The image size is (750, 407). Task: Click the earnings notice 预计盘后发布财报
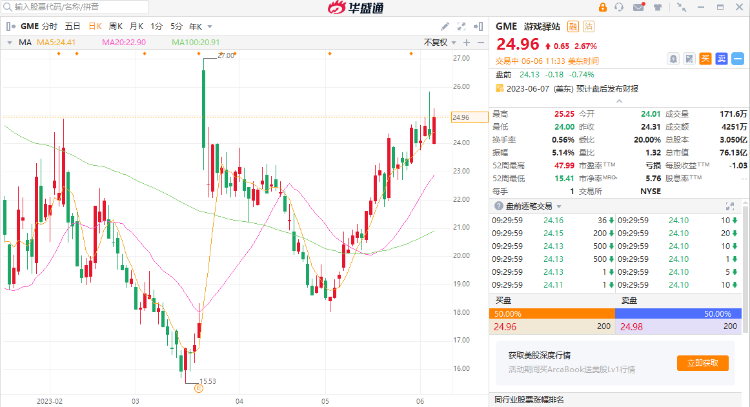coord(607,88)
